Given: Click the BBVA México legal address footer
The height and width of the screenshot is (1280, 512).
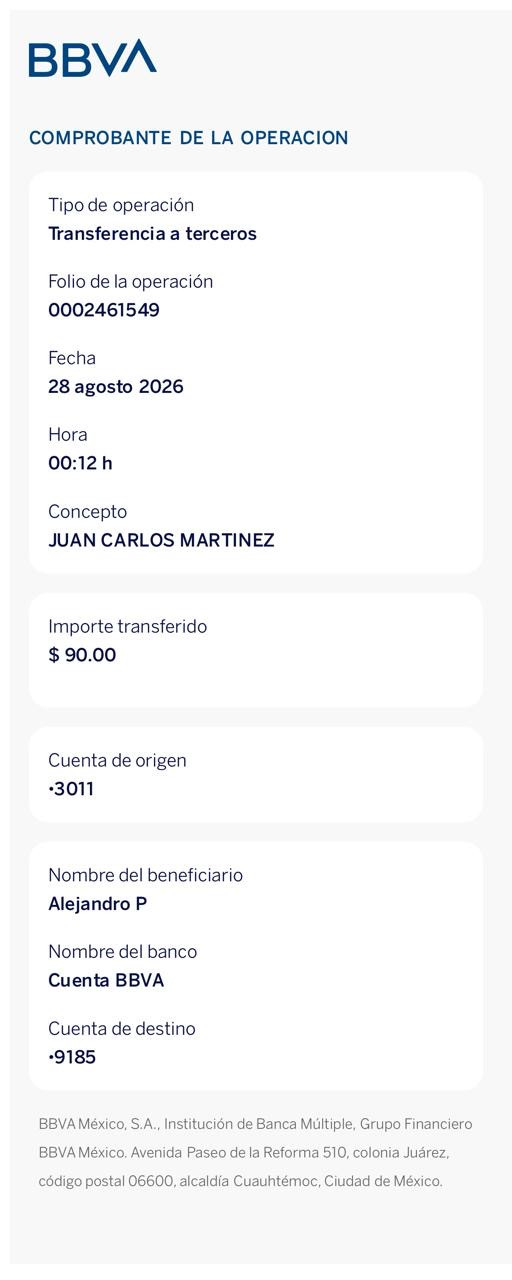Looking at the screenshot, I should point(256,1153).
